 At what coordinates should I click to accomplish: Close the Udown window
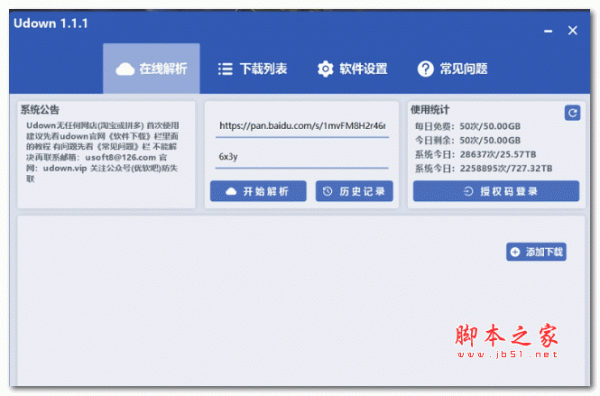(572, 31)
